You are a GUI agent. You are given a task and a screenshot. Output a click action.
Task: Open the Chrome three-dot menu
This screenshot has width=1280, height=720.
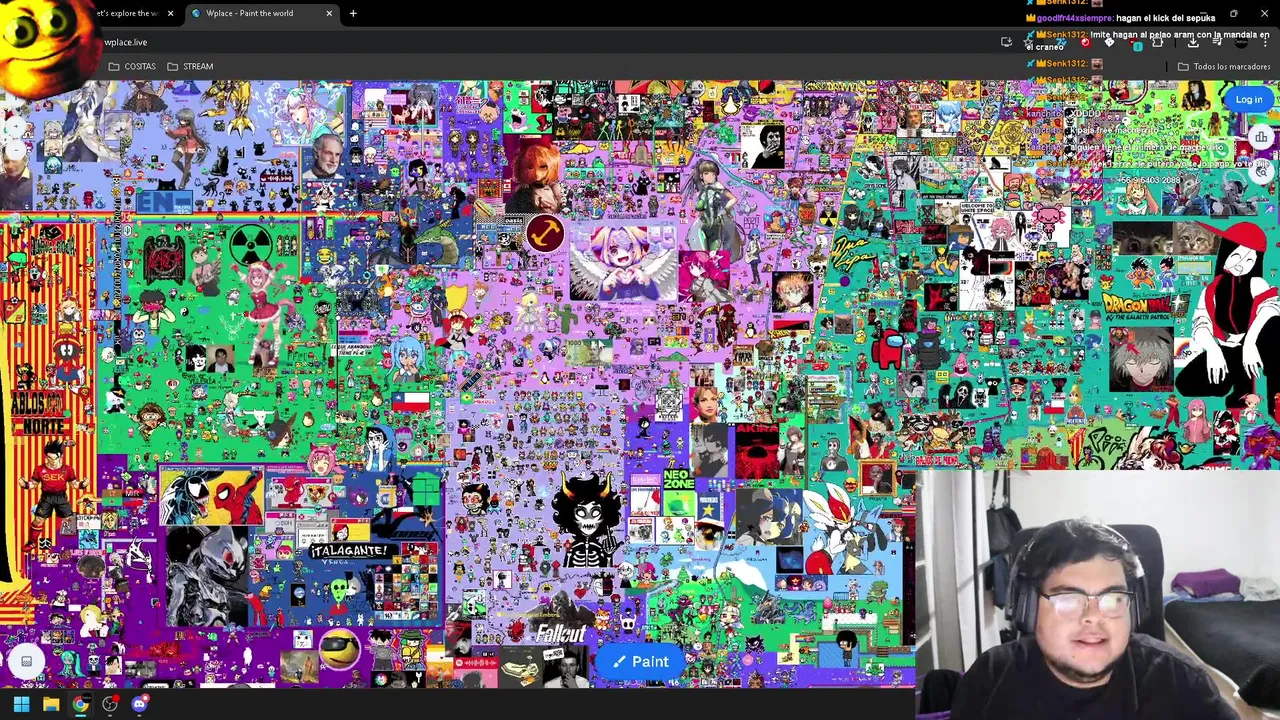[x=1265, y=42]
